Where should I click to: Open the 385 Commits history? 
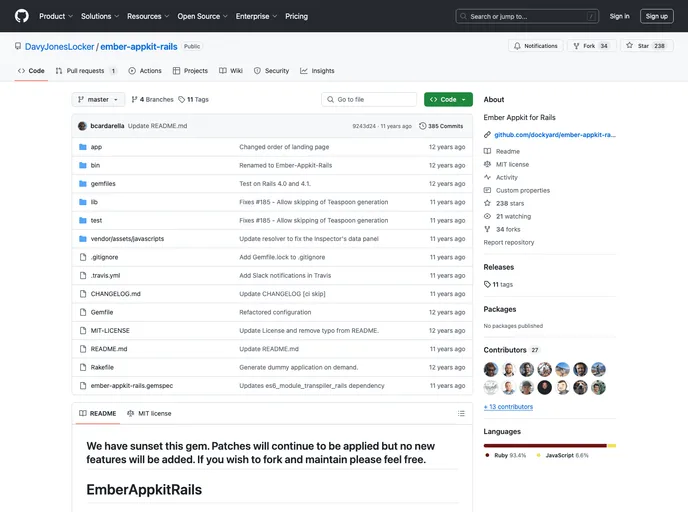tap(441, 126)
